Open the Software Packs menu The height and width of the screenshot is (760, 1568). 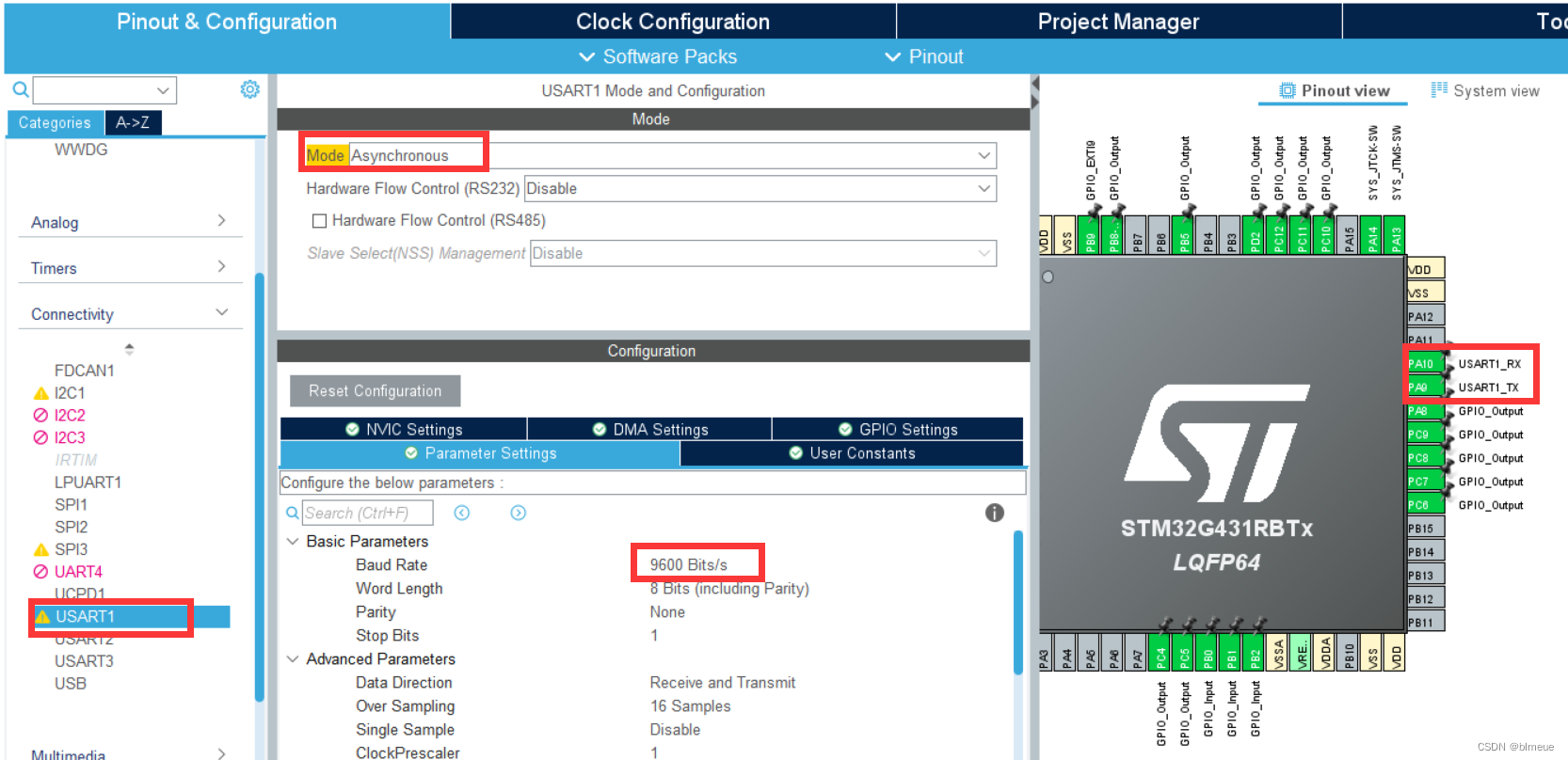coord(658,56)
